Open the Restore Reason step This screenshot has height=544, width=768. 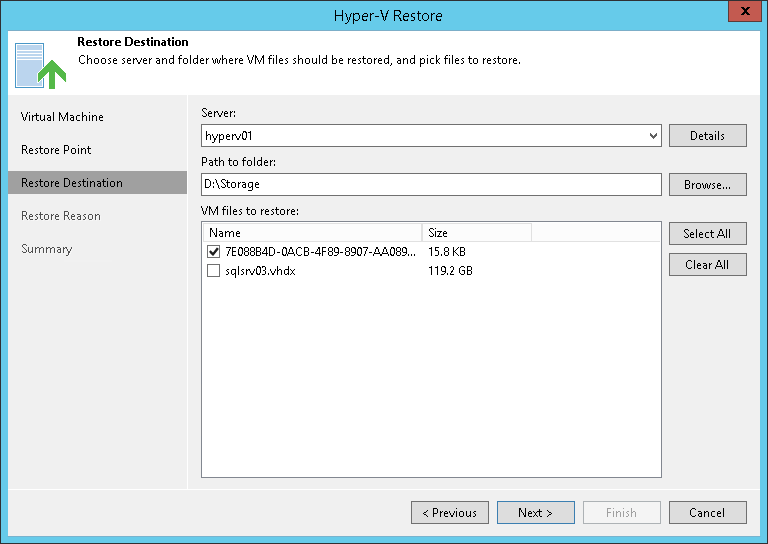[61, 216]
